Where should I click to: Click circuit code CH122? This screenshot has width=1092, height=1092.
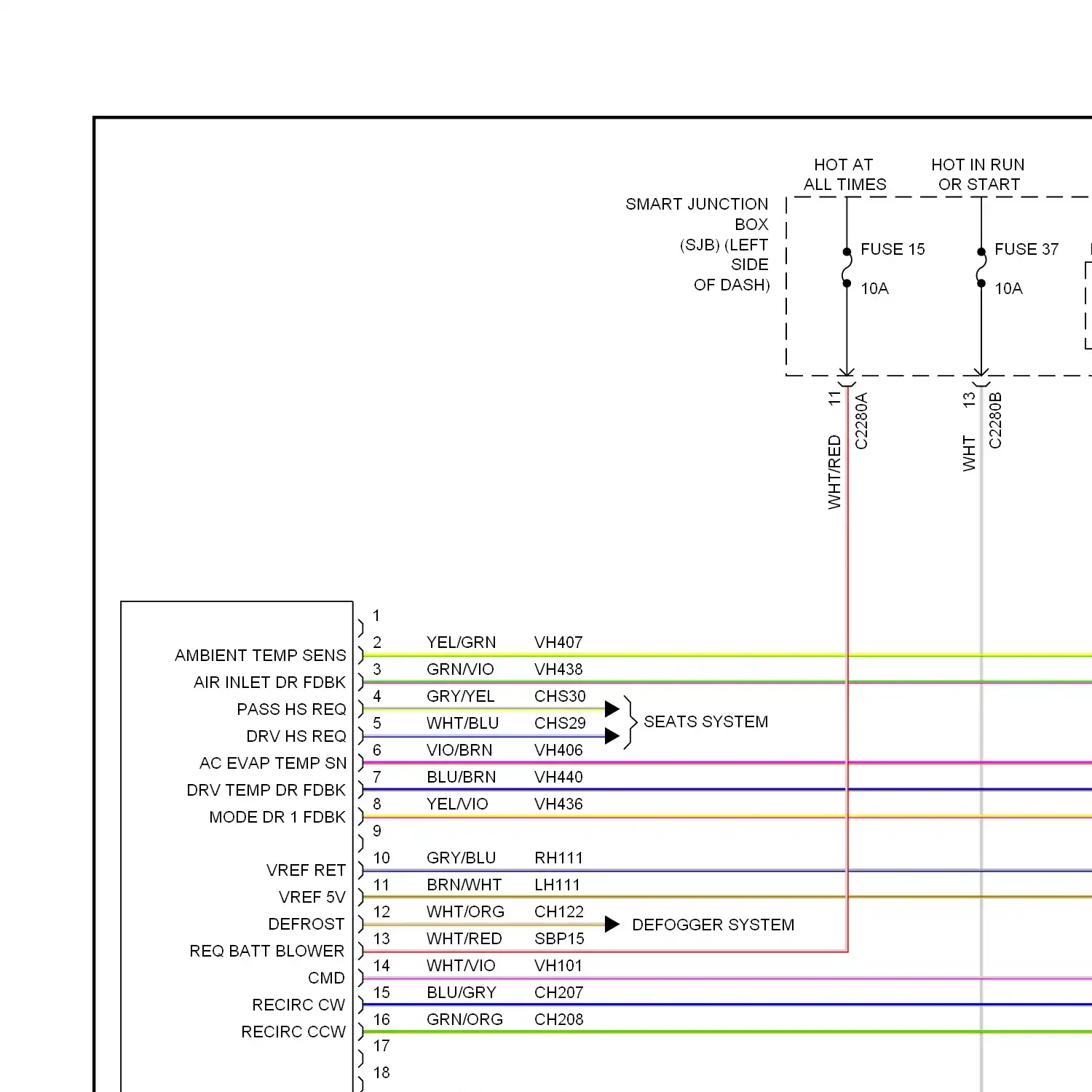coord(558,911)
